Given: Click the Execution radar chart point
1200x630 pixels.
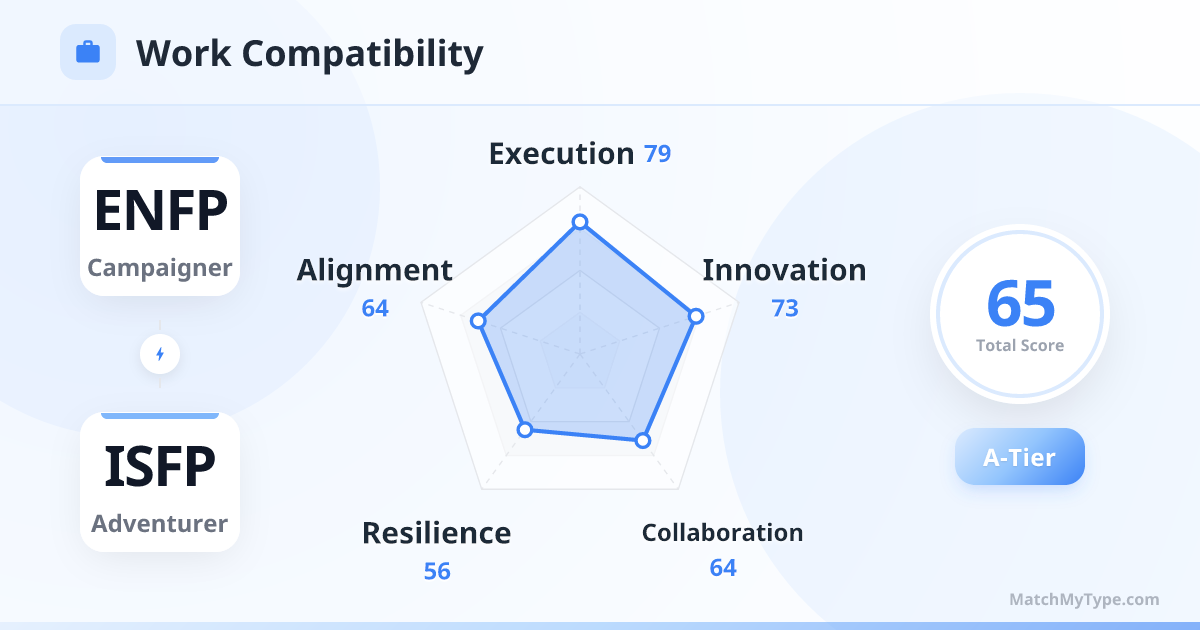Looking at the screenshot, I should 579,222.
